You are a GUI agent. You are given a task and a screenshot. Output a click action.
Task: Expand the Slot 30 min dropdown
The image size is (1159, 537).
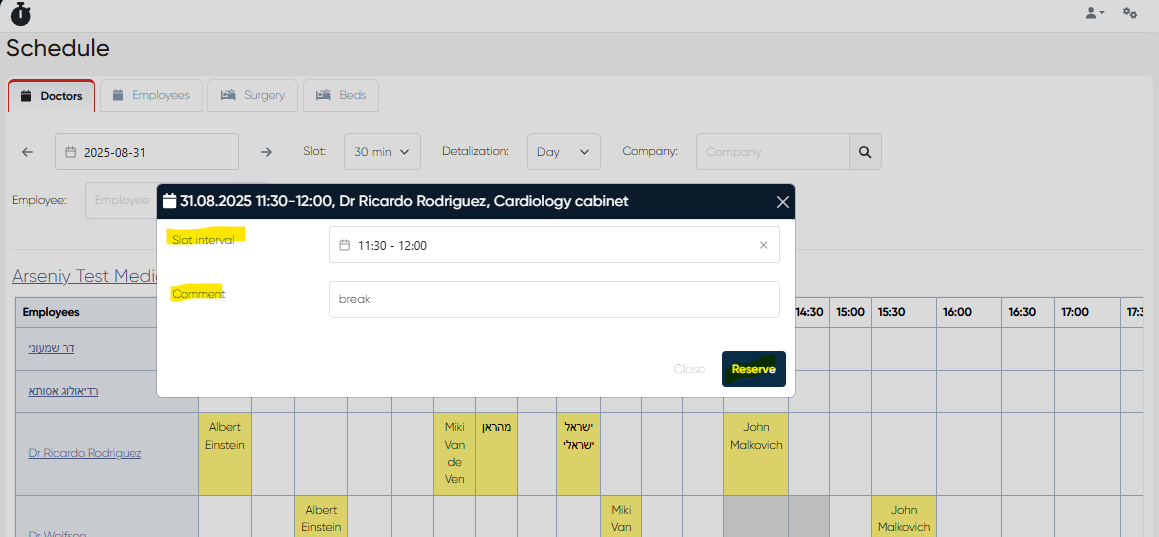tap(382, 152)
